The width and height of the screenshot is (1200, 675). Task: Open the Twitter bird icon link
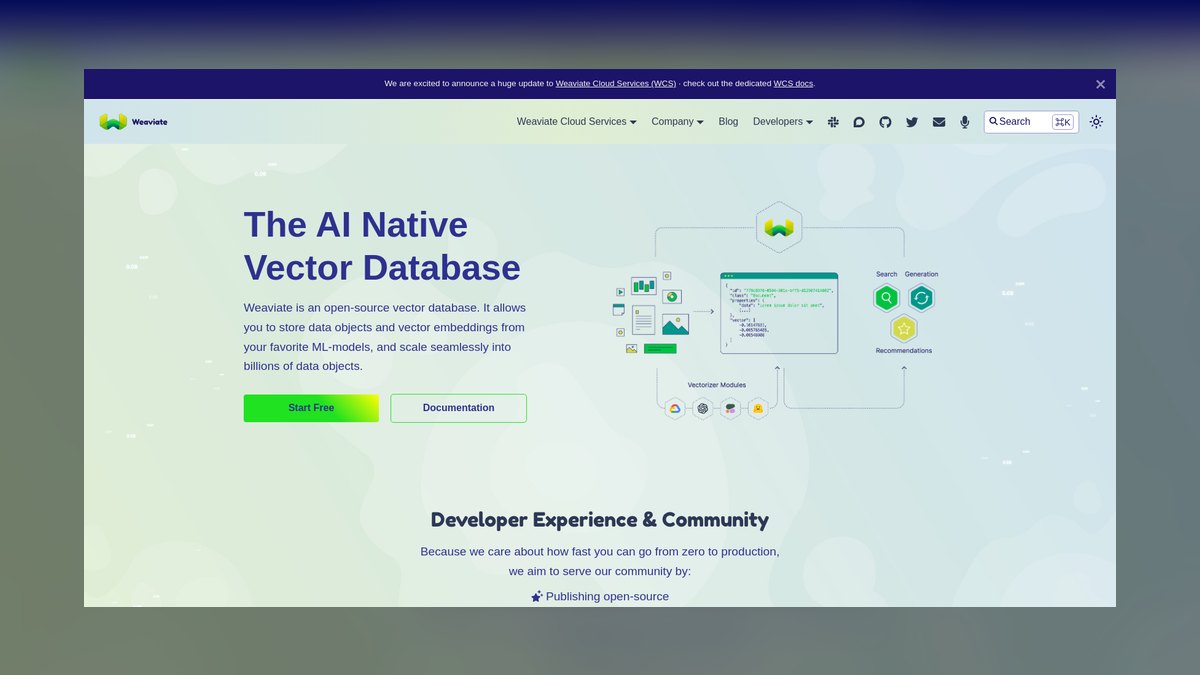click(912, 122)
